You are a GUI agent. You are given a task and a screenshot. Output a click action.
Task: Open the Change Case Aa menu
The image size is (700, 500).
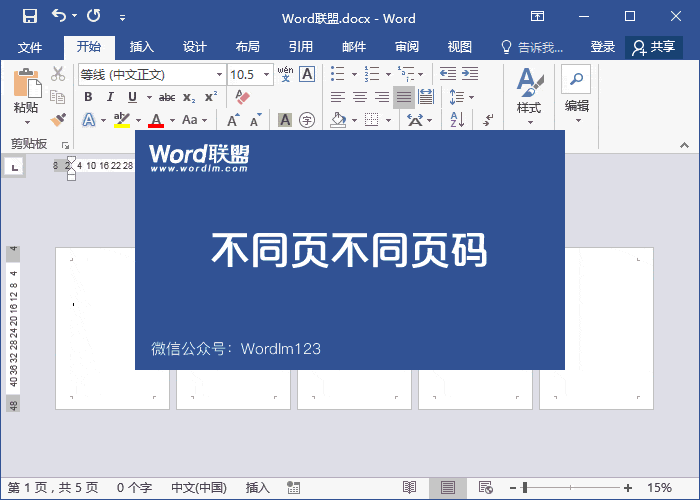[x=195, y=120]
